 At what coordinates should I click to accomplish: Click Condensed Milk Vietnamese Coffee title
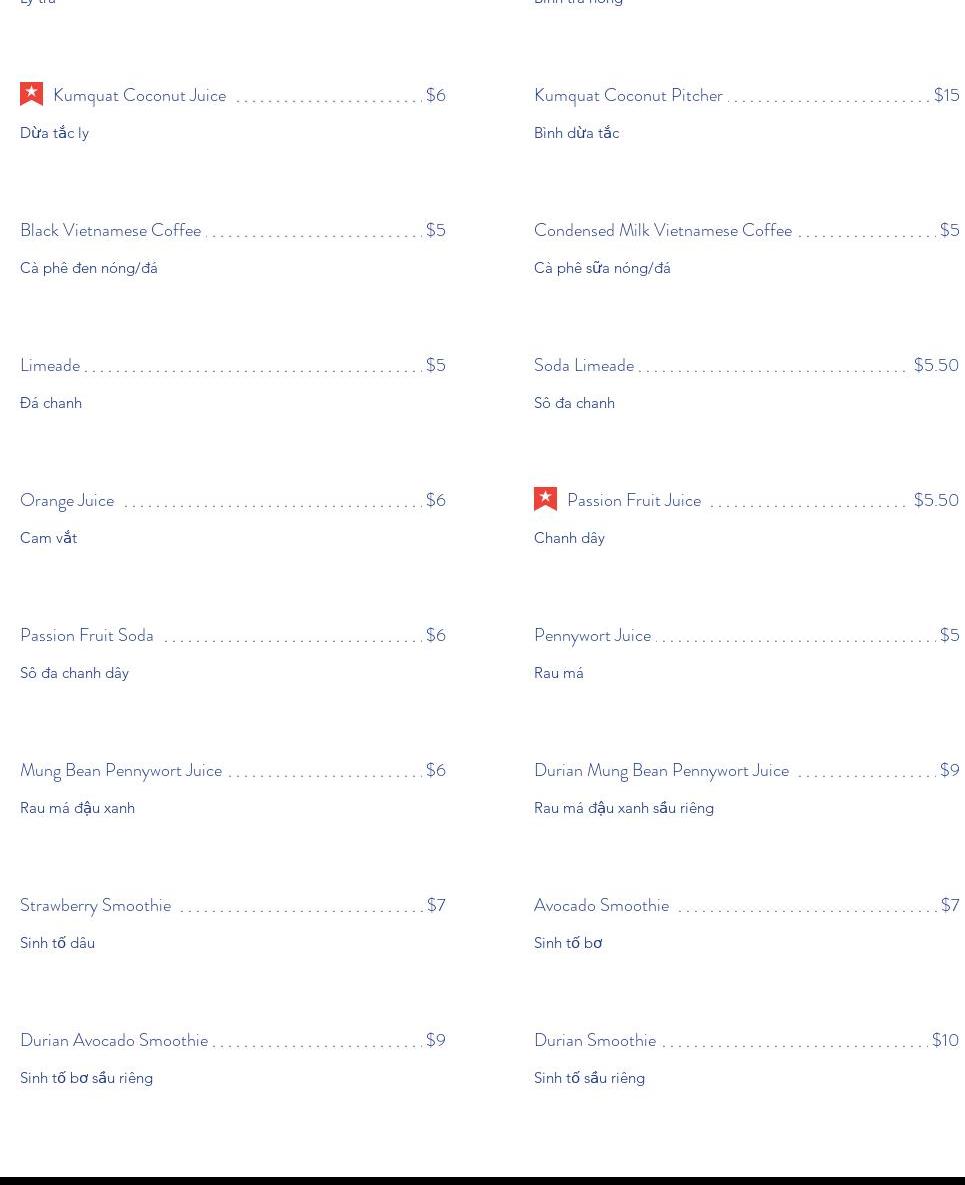point(662,230)
